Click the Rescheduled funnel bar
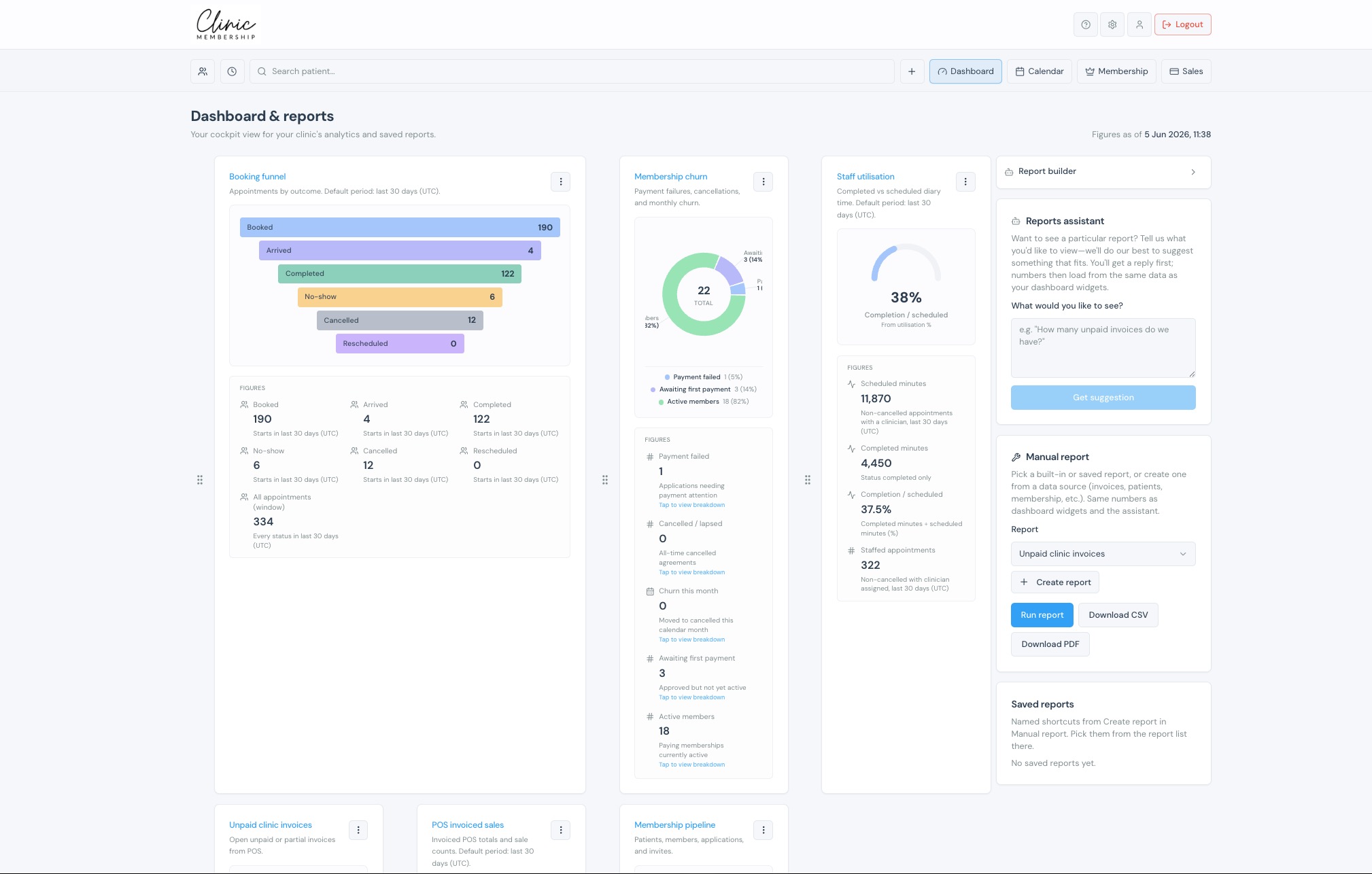Image resolution: width=1372 pixels, height=874 pixels. [400, 343]
